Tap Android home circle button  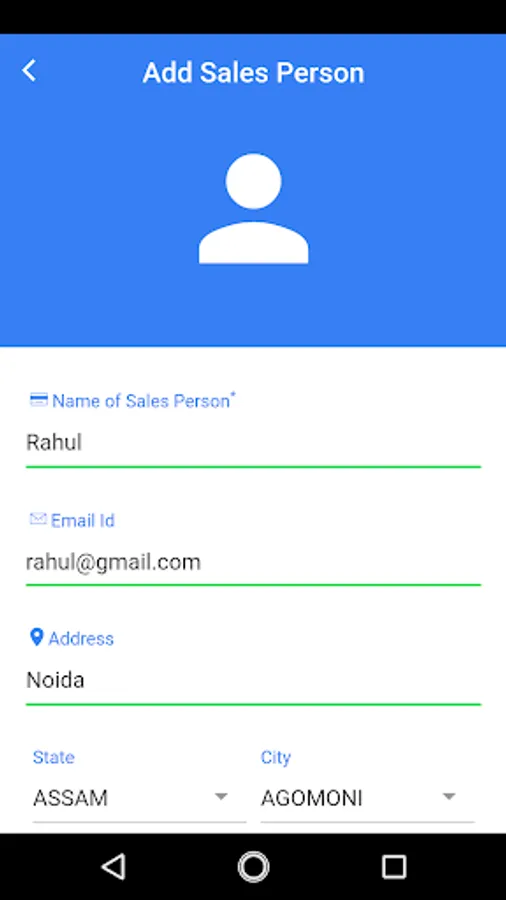coord(253,866)
